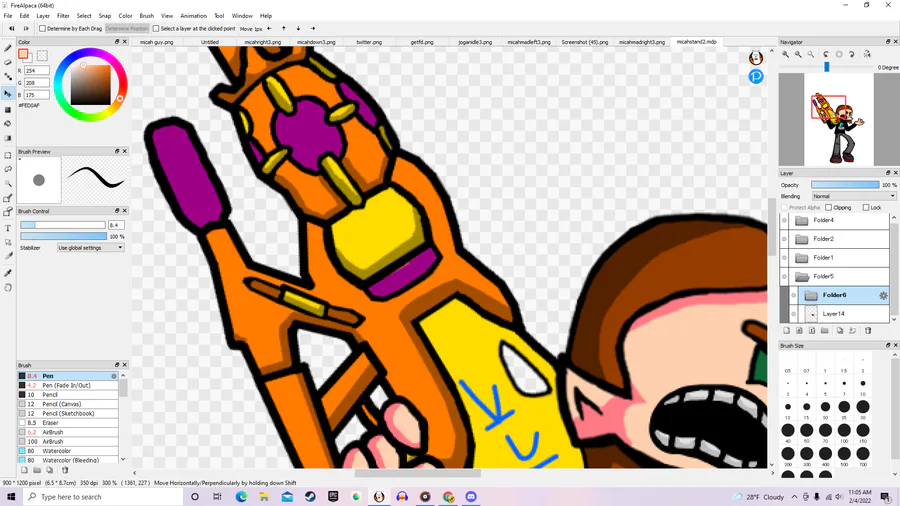This screenshot has height=506, width=900.
Task: Open Discord from the taskbar
Action: [471, 497]
